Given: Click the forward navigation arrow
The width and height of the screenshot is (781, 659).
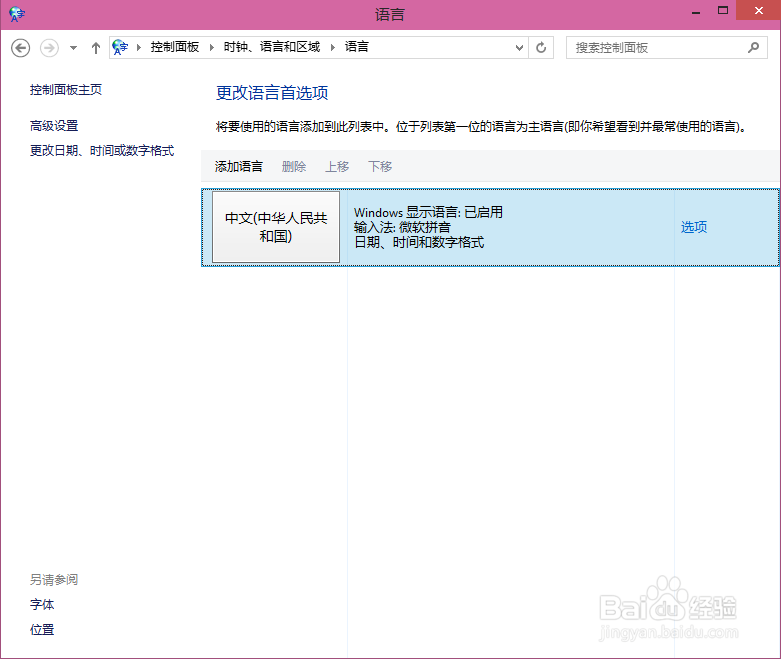Looking at the screenshot, I should 49,48.
